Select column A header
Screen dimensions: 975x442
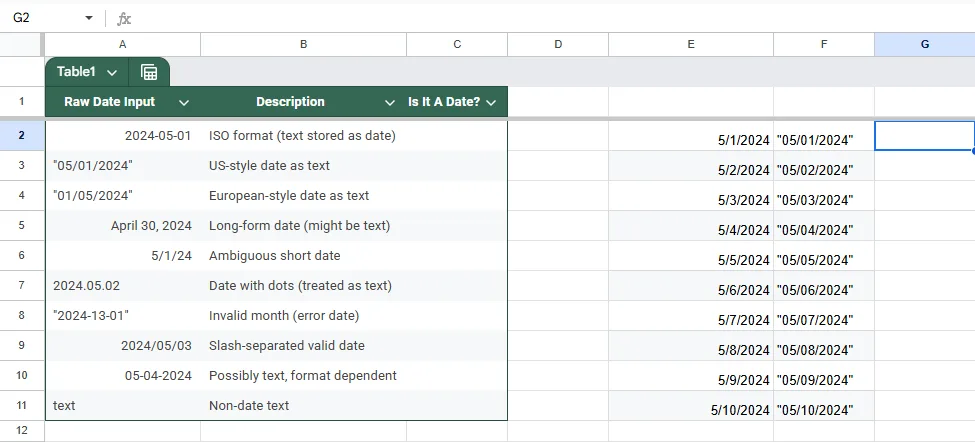122,44
